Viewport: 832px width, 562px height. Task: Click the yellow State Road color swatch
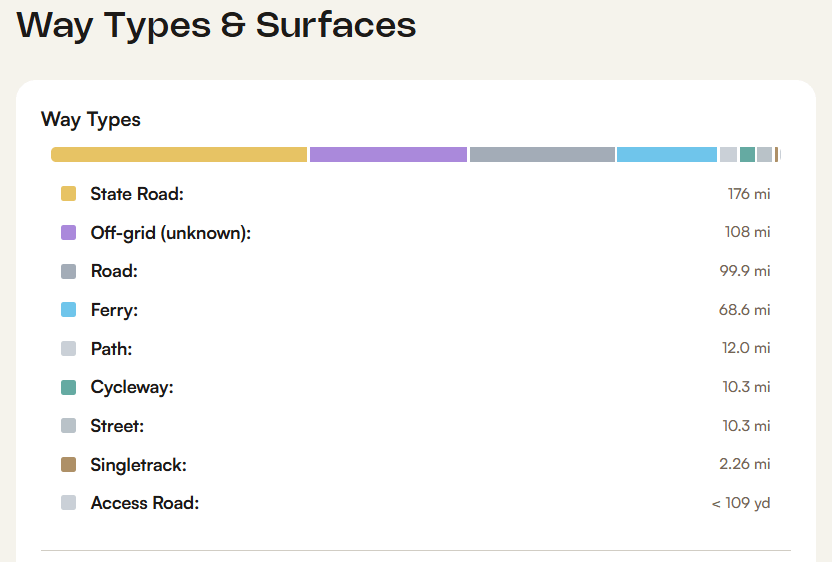[68, 194]
